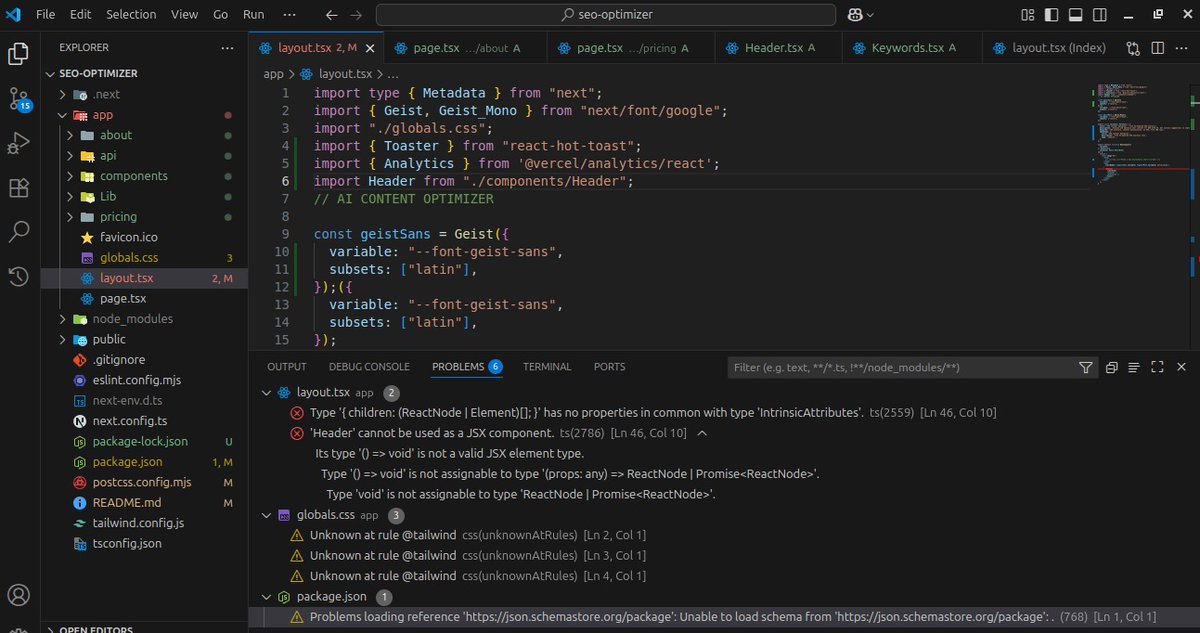Open the Run menu
The height and width of the screenshot is (633, 1200).
click(x=254, y=15)
